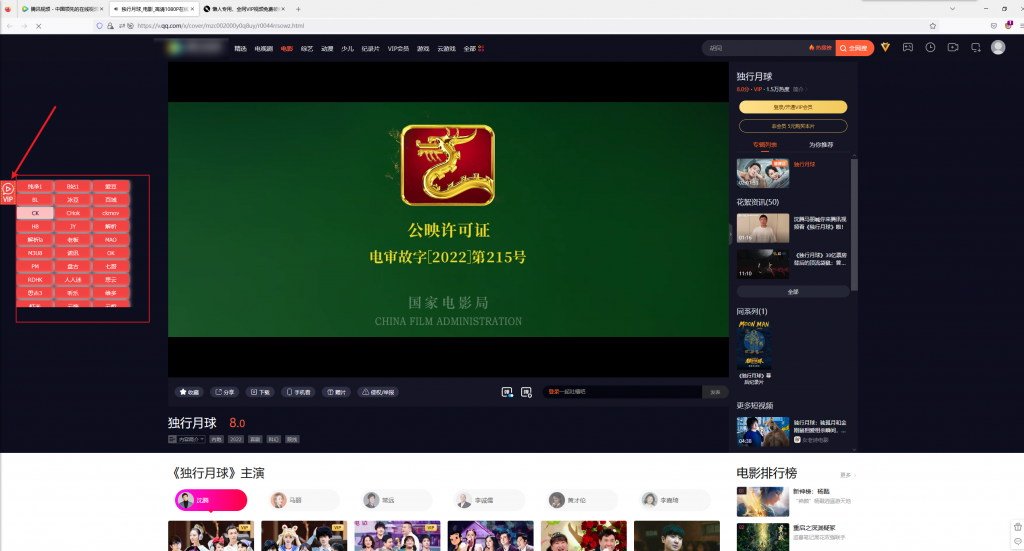The image size is (1024, 551).
Task: Click the browser address bar URL
Action: [x=221, y=25]
